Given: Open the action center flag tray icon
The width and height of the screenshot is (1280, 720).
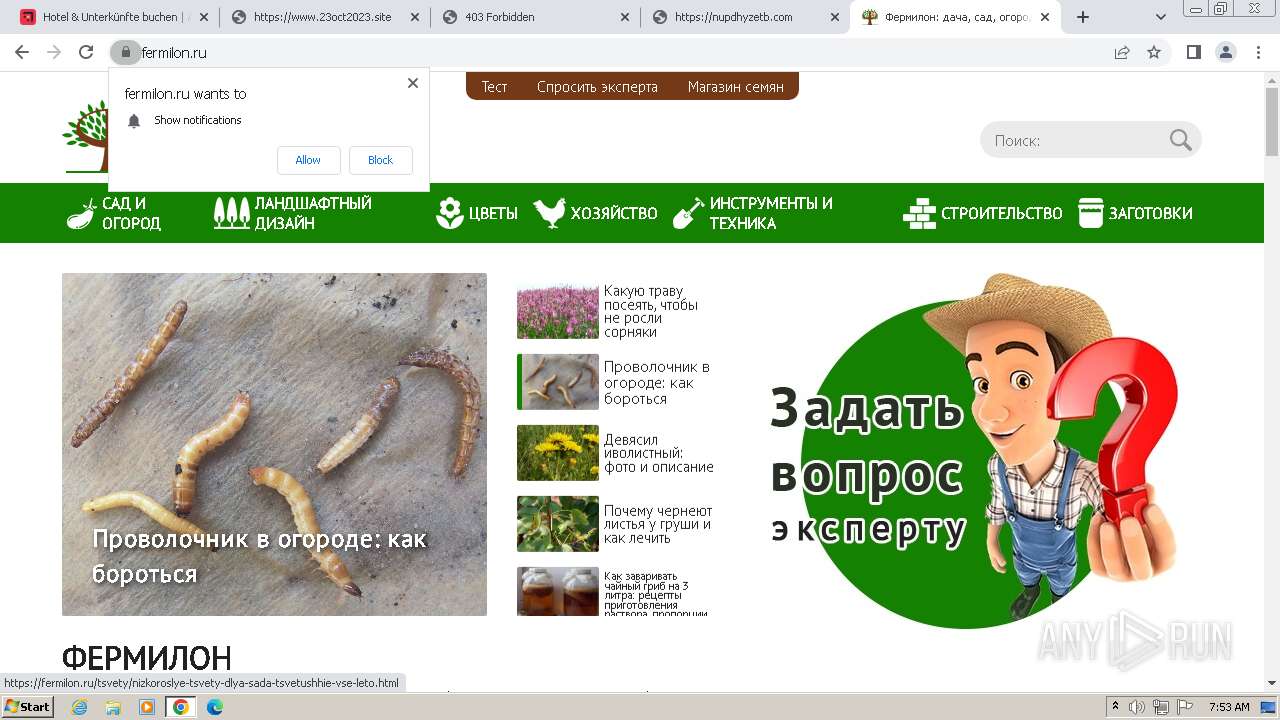Looking at the screenshot, I should [1185, 707].
